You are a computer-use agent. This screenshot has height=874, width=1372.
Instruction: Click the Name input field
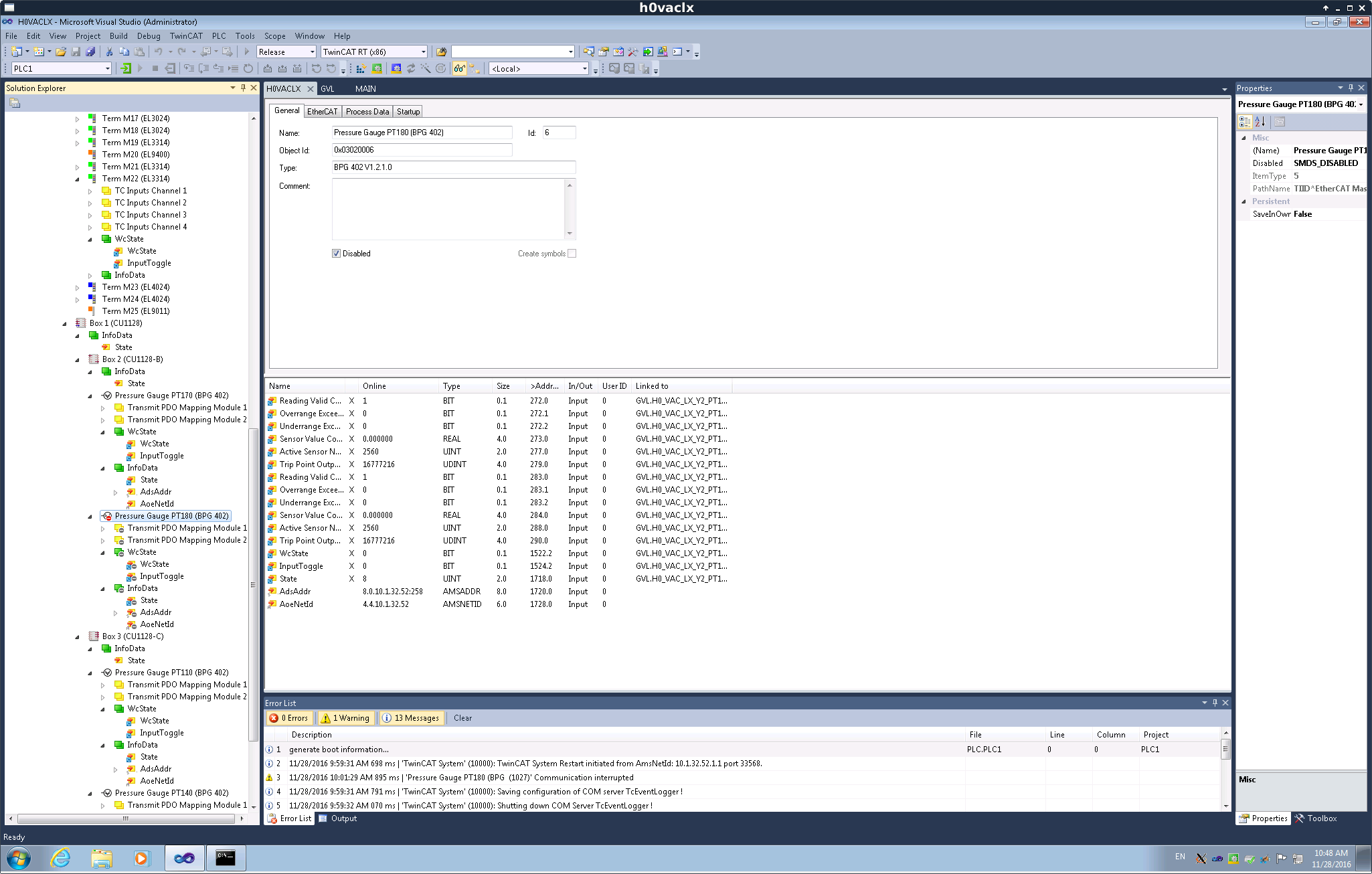(422, 133)
